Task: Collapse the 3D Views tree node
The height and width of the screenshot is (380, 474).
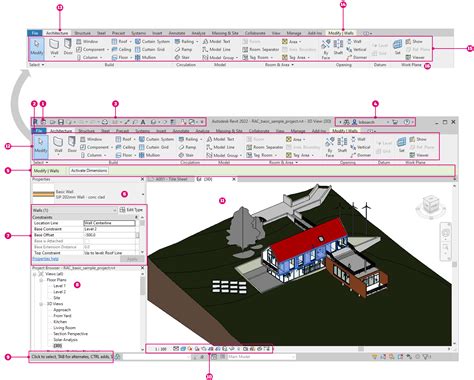Action: coord(41,304)
